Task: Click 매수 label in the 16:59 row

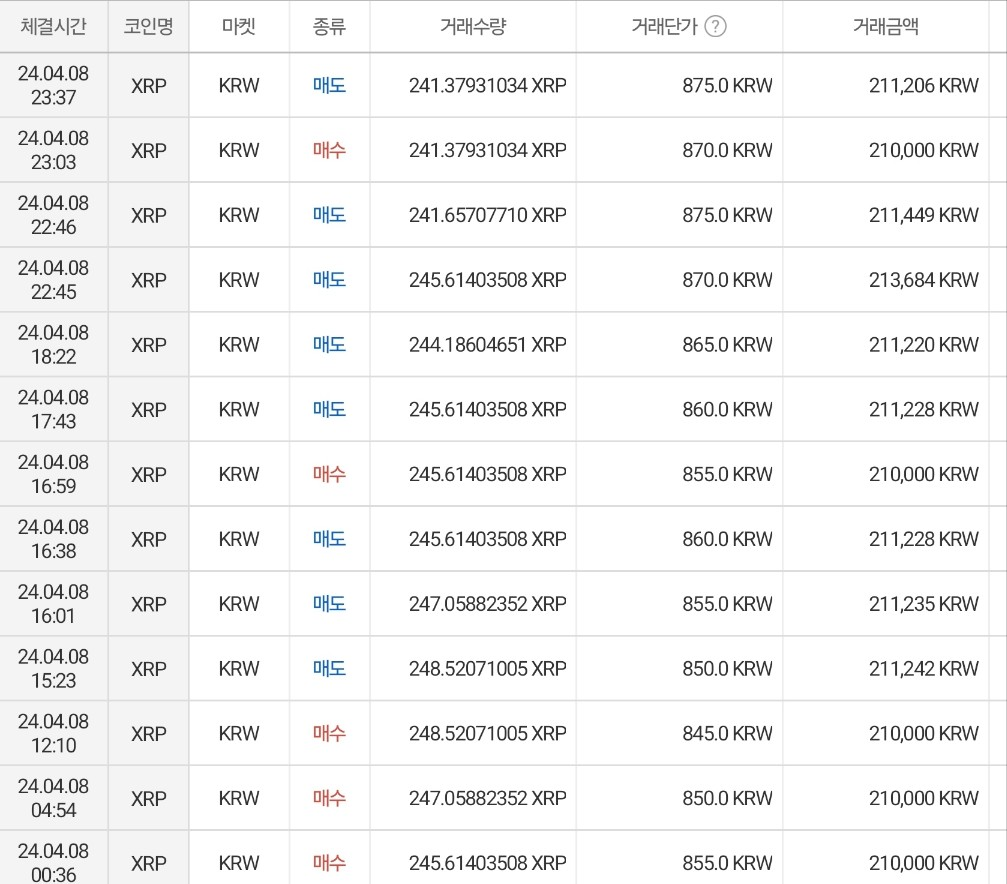Action: (x=329, y=474)
